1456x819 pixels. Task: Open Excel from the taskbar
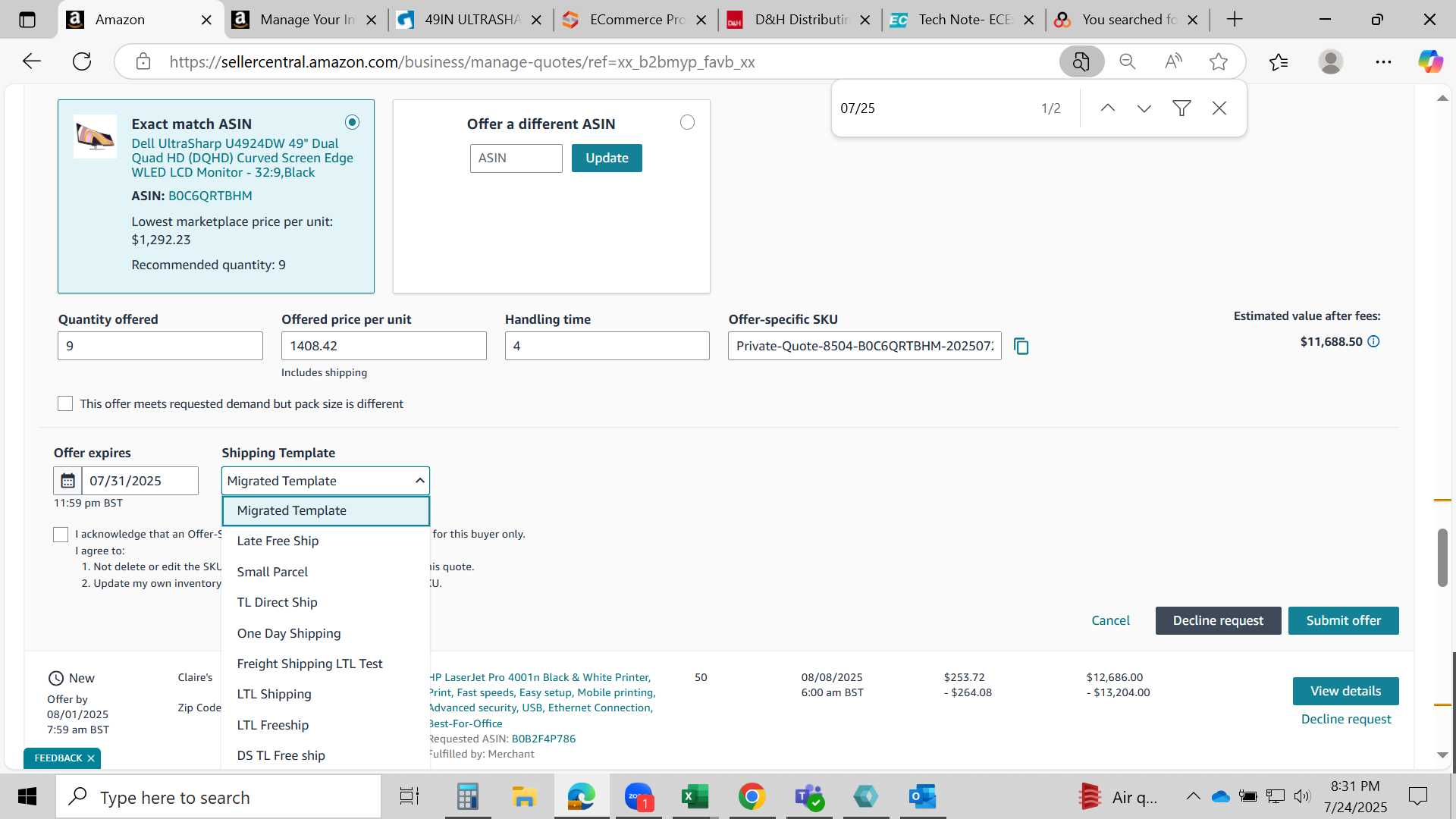[x=695, y=797]
